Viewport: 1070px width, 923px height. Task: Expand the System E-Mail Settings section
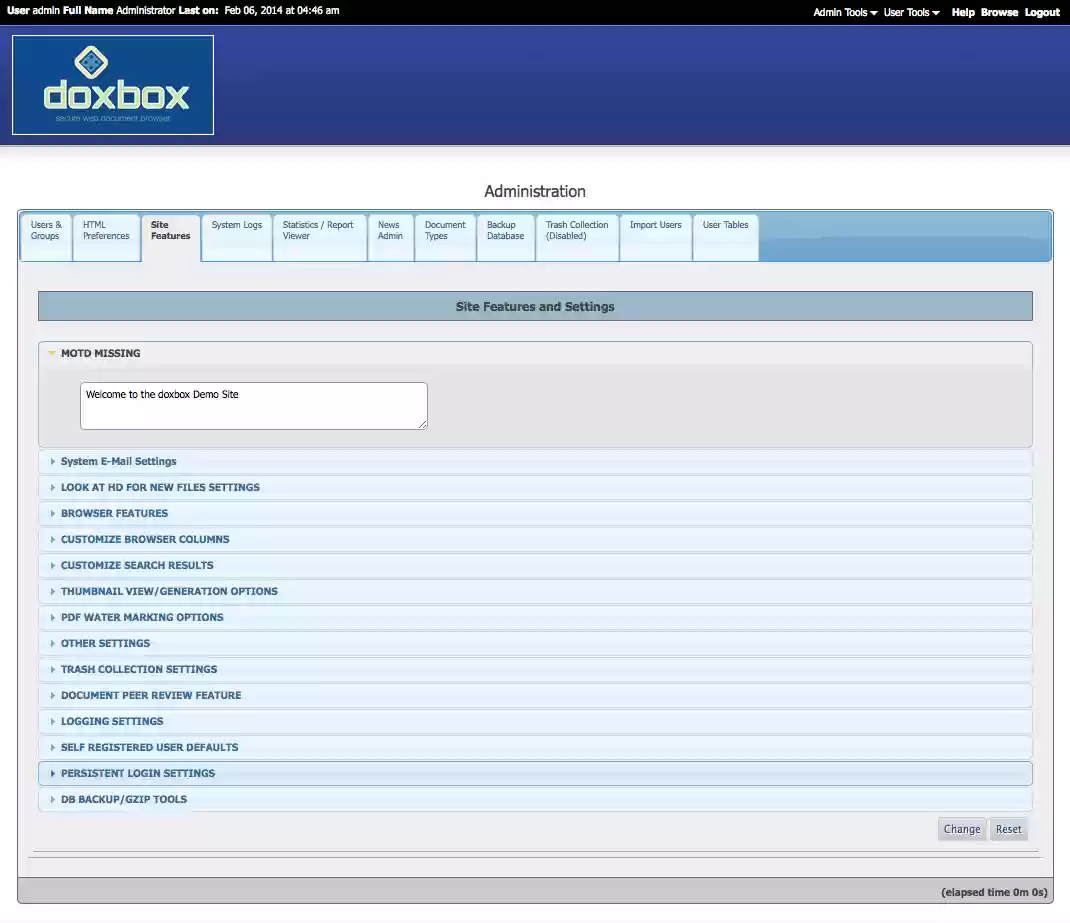(119, 461)
